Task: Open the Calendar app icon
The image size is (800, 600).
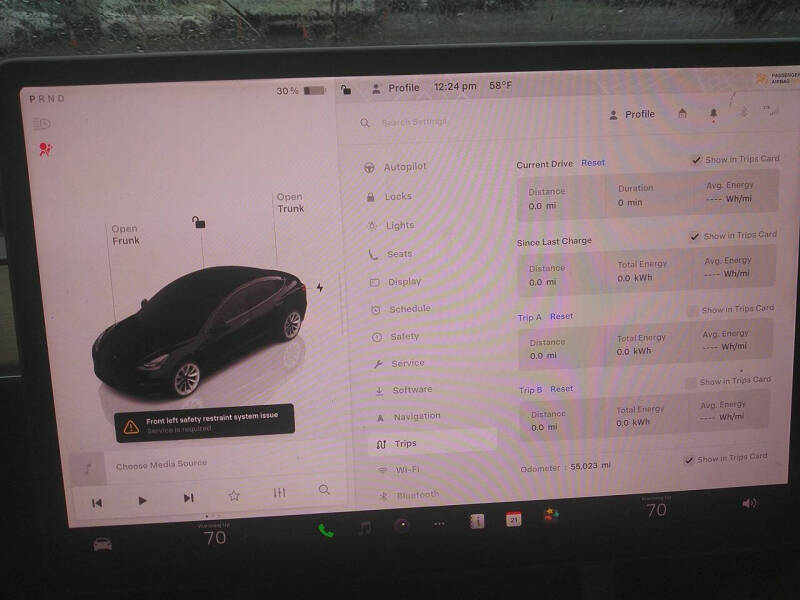Action: [513, 519]
